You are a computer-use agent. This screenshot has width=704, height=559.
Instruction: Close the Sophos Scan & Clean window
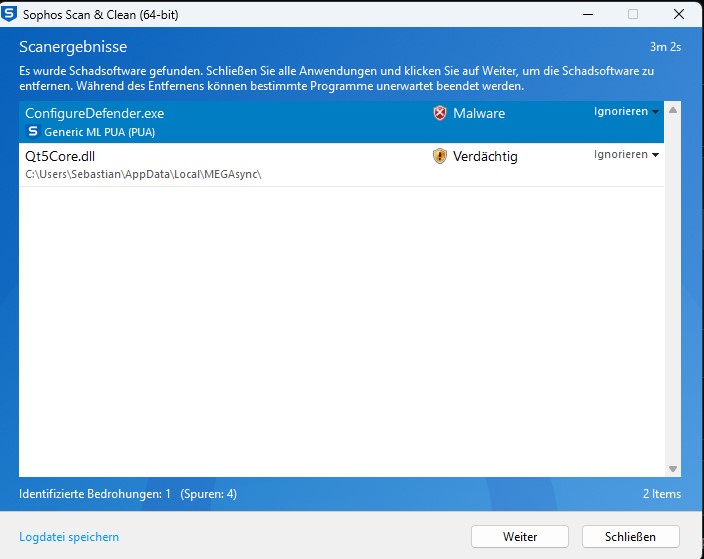679,14
